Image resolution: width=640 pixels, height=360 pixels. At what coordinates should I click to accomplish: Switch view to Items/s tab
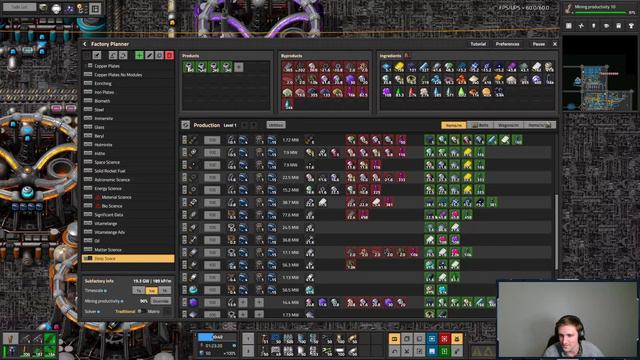coord(540,125)
